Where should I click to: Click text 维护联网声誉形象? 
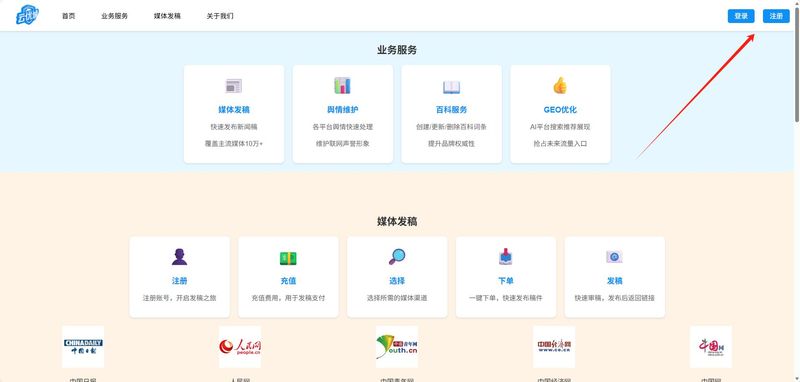342,144
